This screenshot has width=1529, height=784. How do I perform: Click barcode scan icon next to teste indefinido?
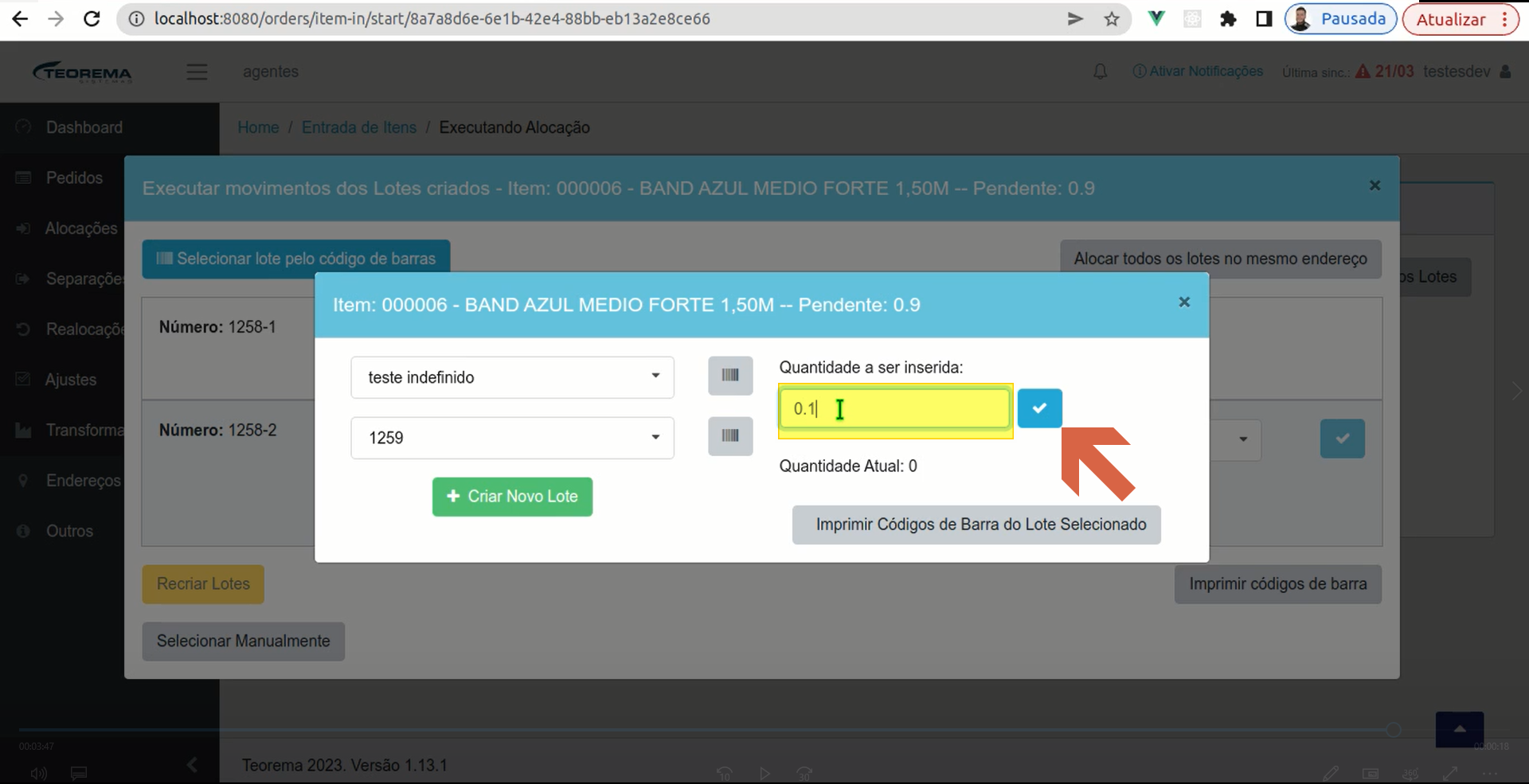pyautogui.click(x=730, y=376)
